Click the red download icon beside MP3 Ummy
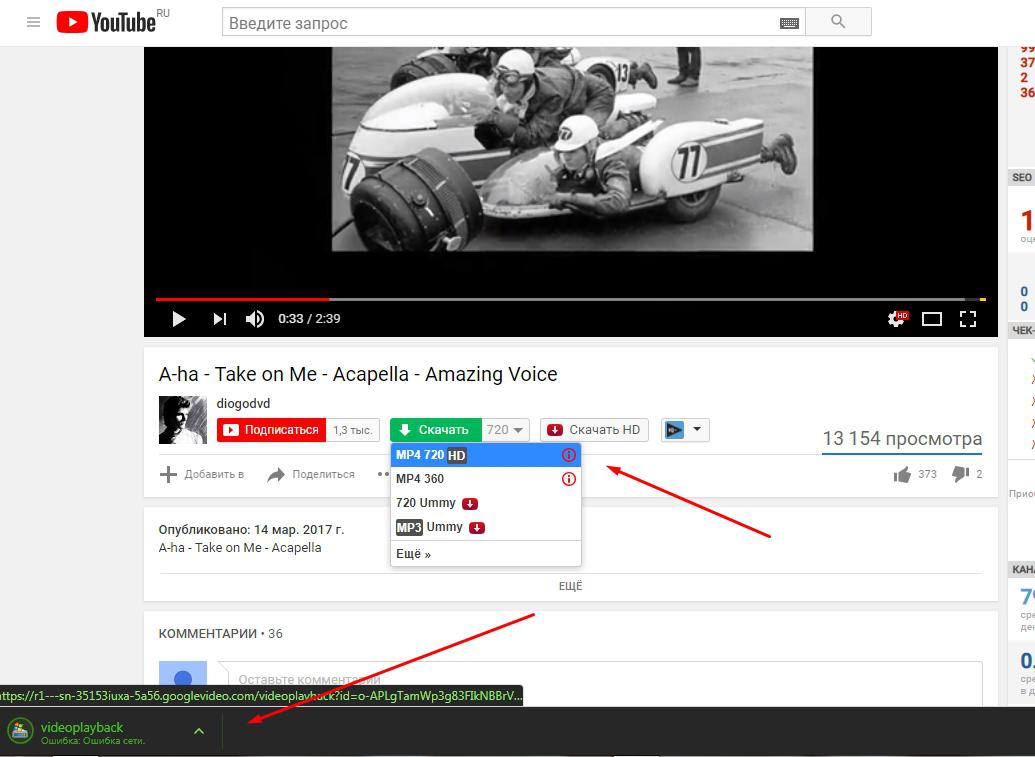This screenshot has width=1035, height=757. coord(477,528)
